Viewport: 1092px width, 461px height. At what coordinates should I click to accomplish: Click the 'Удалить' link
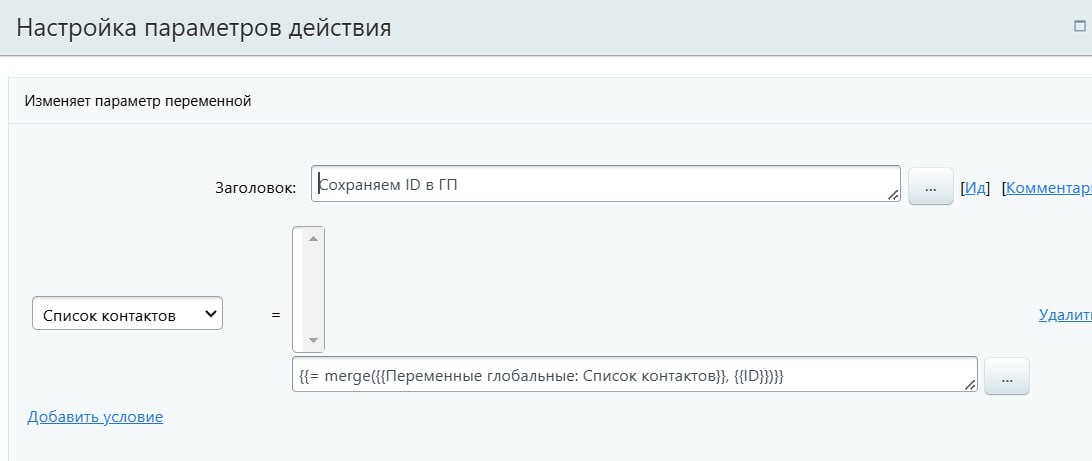(1065, 315)
